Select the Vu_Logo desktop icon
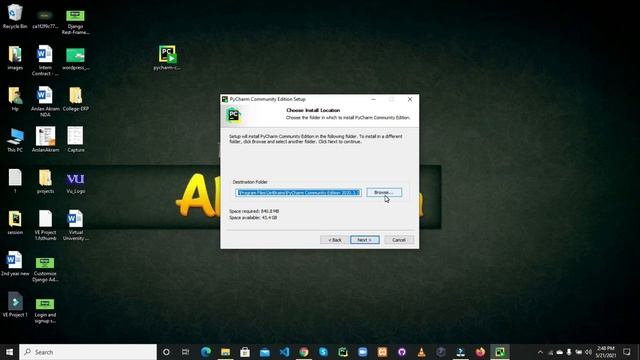Viewport: 640px width, 360px height. [x=76, y=182]
